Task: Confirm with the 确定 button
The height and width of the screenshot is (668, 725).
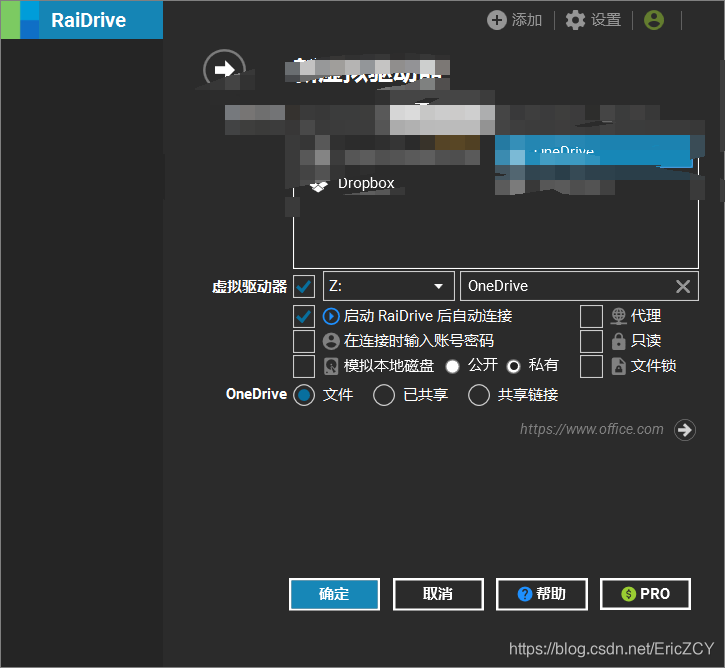Action: (334, 594)
